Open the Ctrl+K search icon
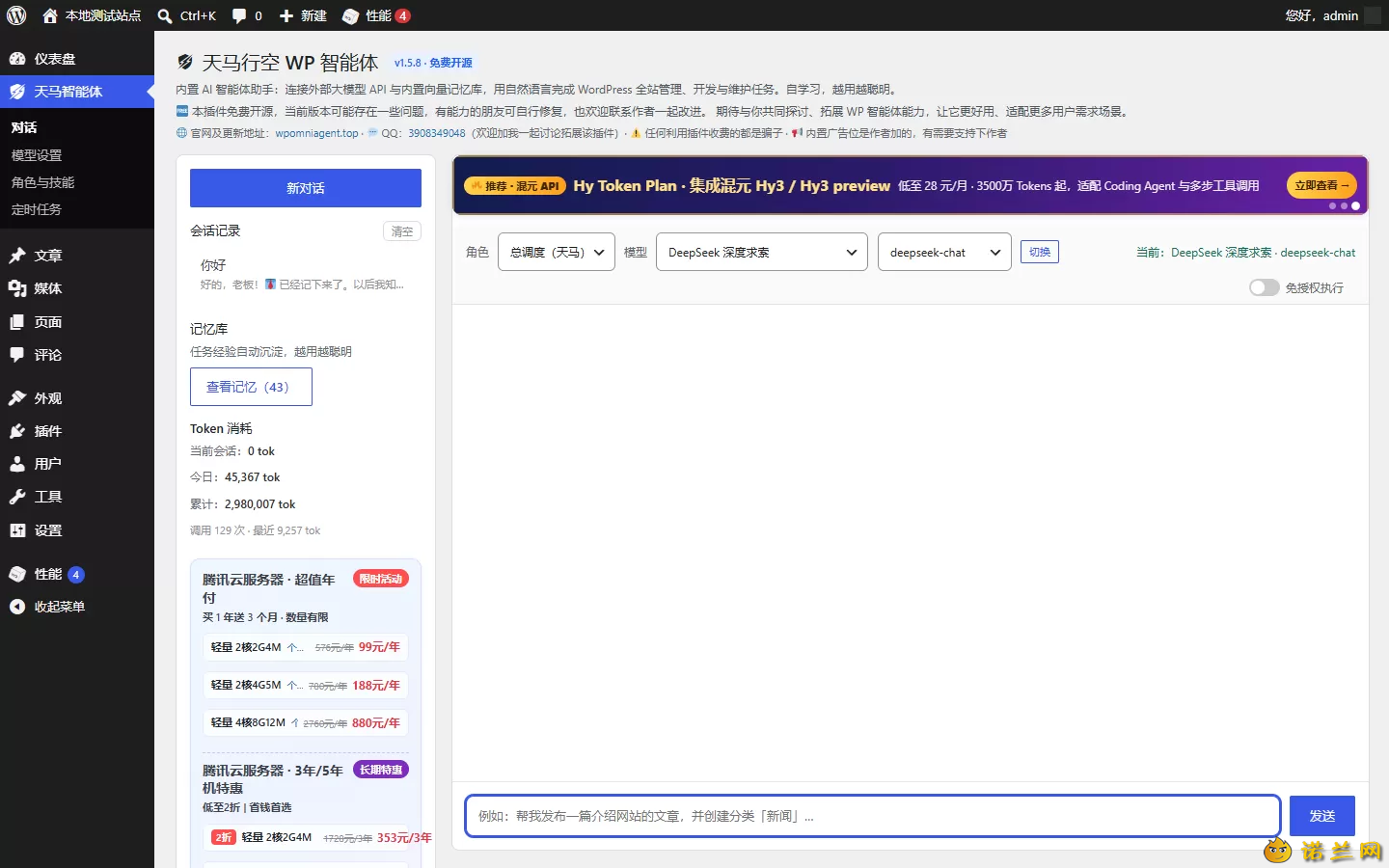Image resolution: width=1389 pixels, height=868 pixels. click(165, 15)
